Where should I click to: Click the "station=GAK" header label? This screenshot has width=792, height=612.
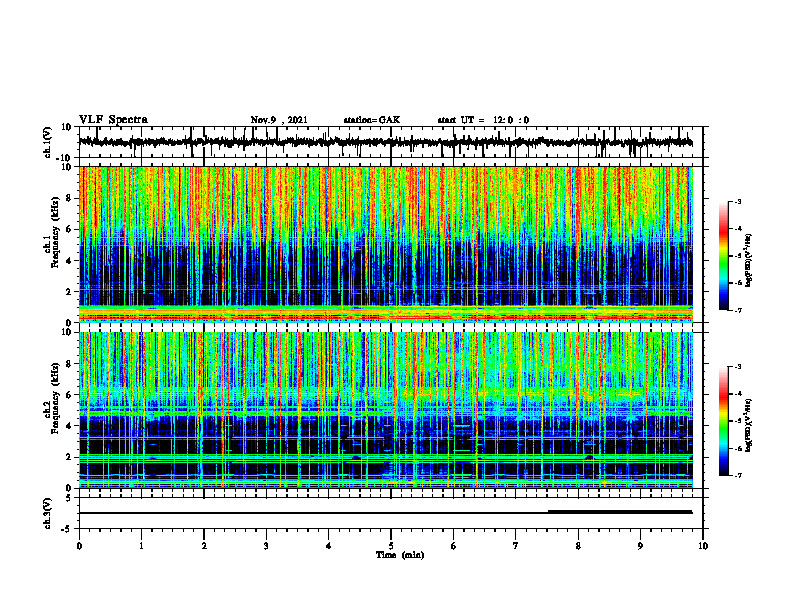pyautogui.click(x=372, y=120)
